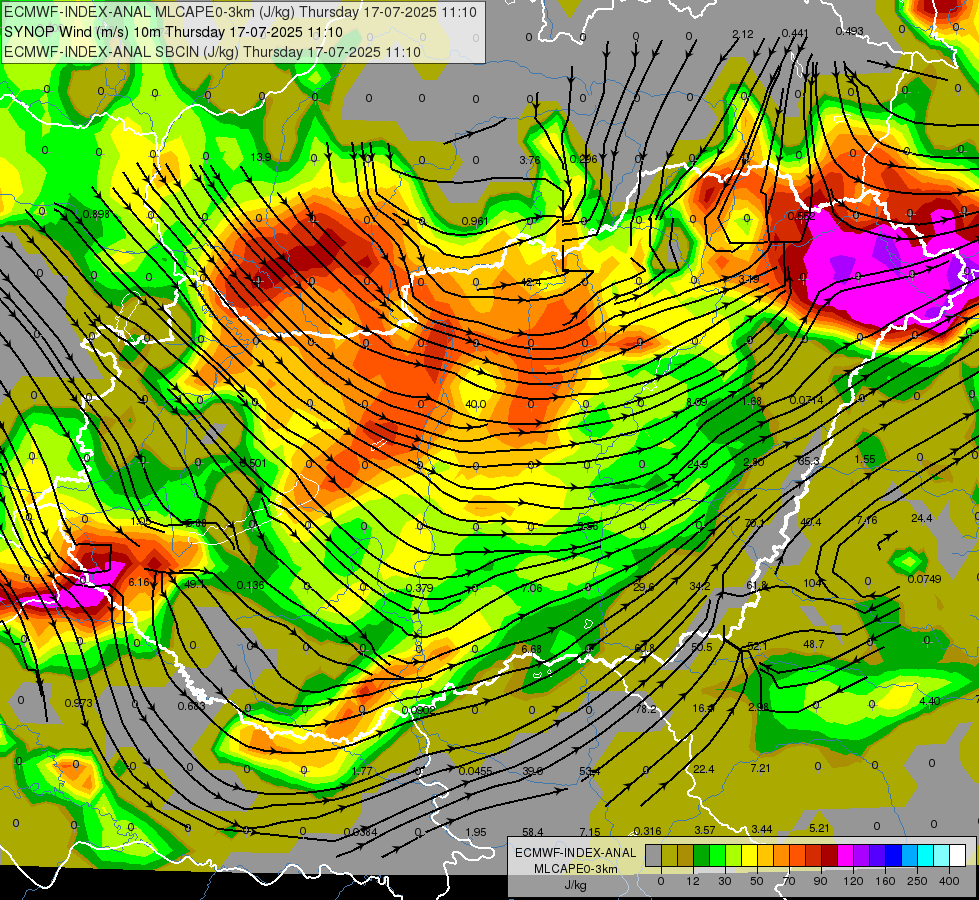Click the map value 0.973
This screenshot has height=900, width=979.
click(79, 703)
